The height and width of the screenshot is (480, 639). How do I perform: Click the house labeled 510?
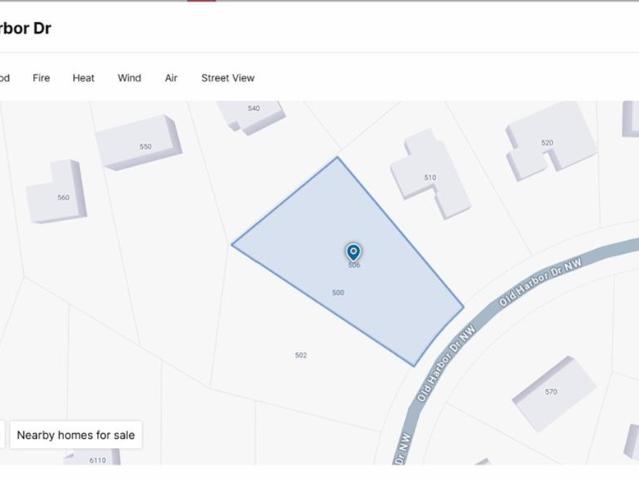pyautogui.click(x=430, y=175)
